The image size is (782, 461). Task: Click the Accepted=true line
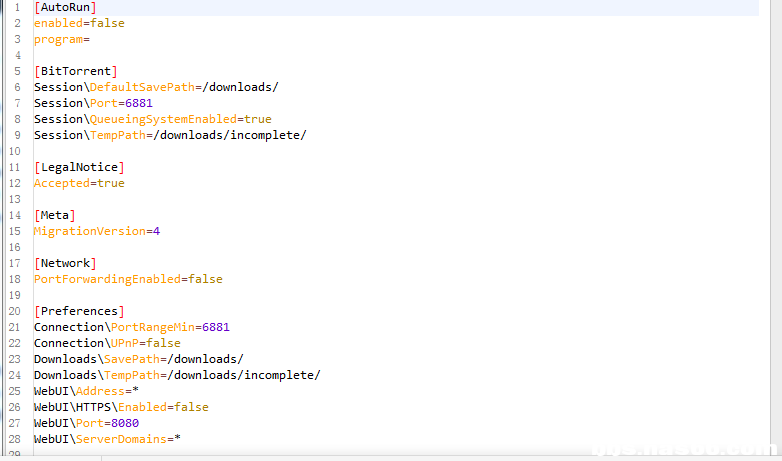(79, 183)
